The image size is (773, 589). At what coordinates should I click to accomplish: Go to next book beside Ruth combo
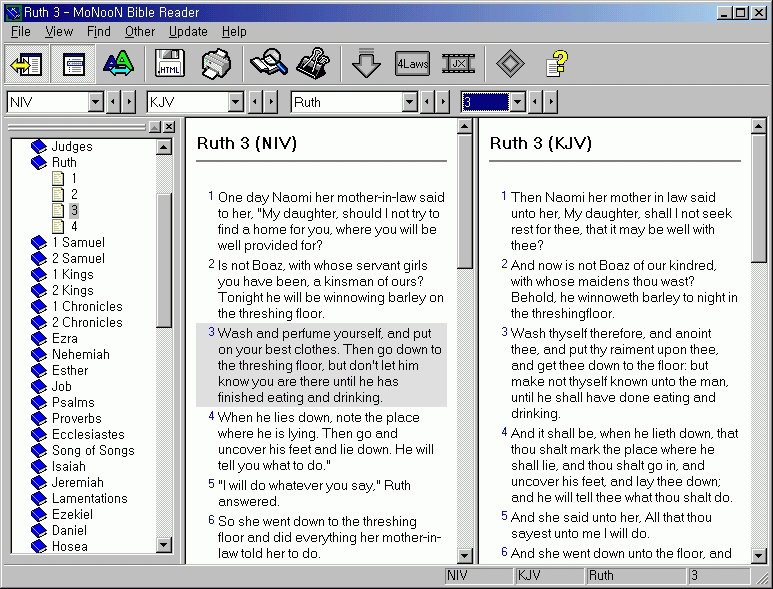click(x=443, y=103)
